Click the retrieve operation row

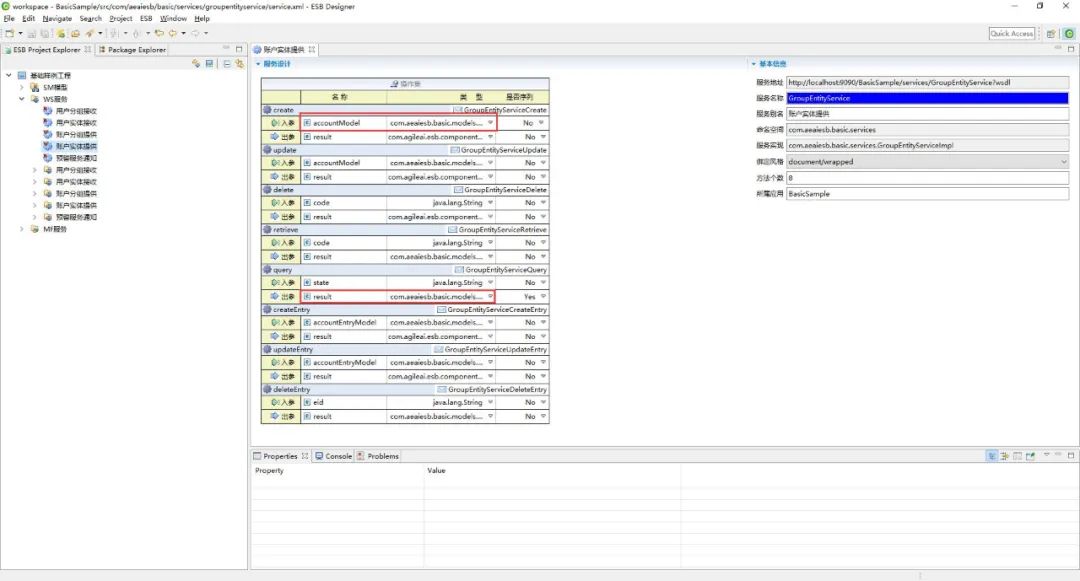pos(405,230)
